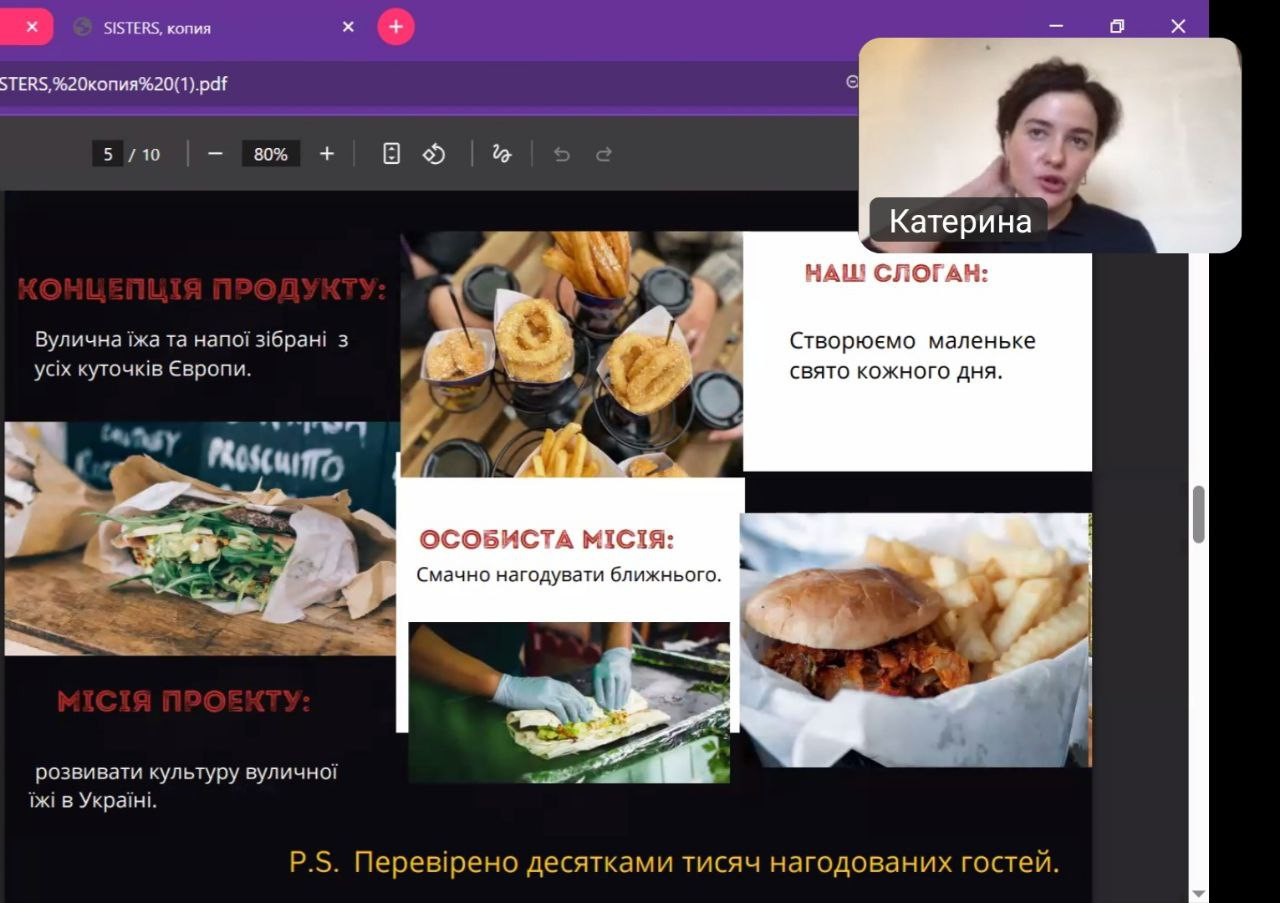The width and height of the screenshot is (1280, 903).
Task: Click the scrollbar down arrow
Action: (x=1199, y=893)
